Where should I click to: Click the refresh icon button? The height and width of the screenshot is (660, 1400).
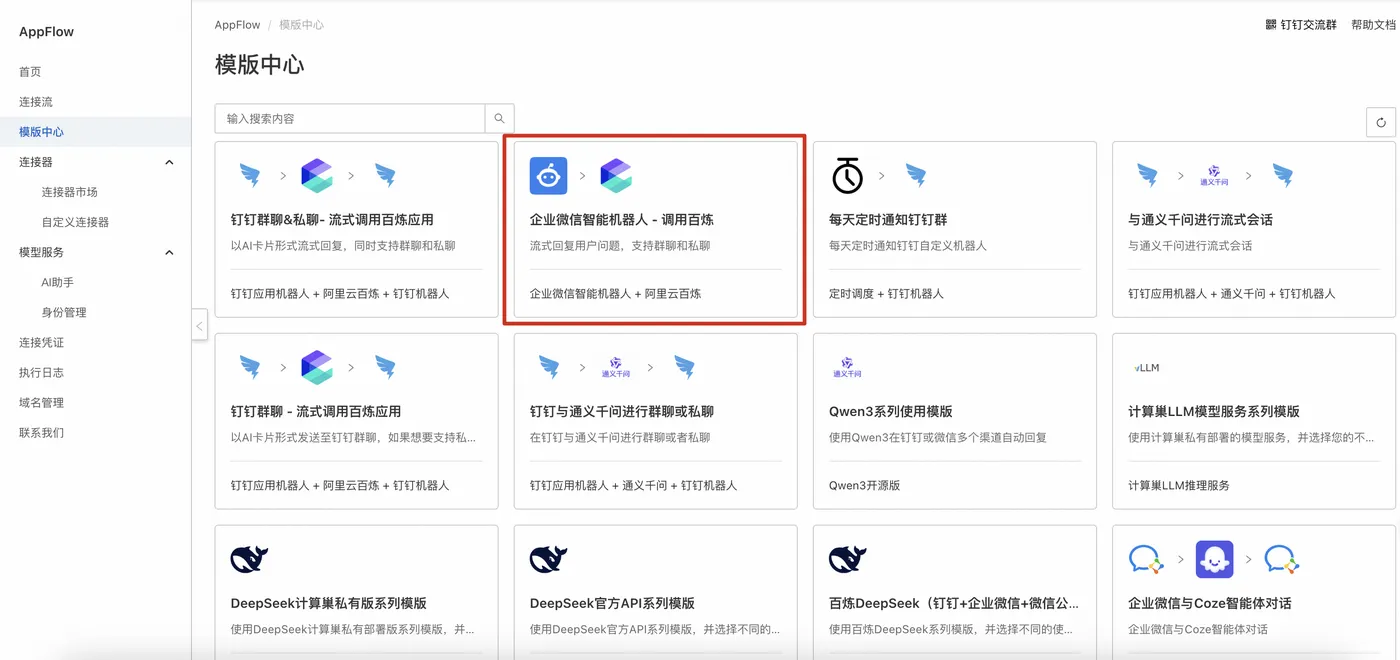(1381, 122)
